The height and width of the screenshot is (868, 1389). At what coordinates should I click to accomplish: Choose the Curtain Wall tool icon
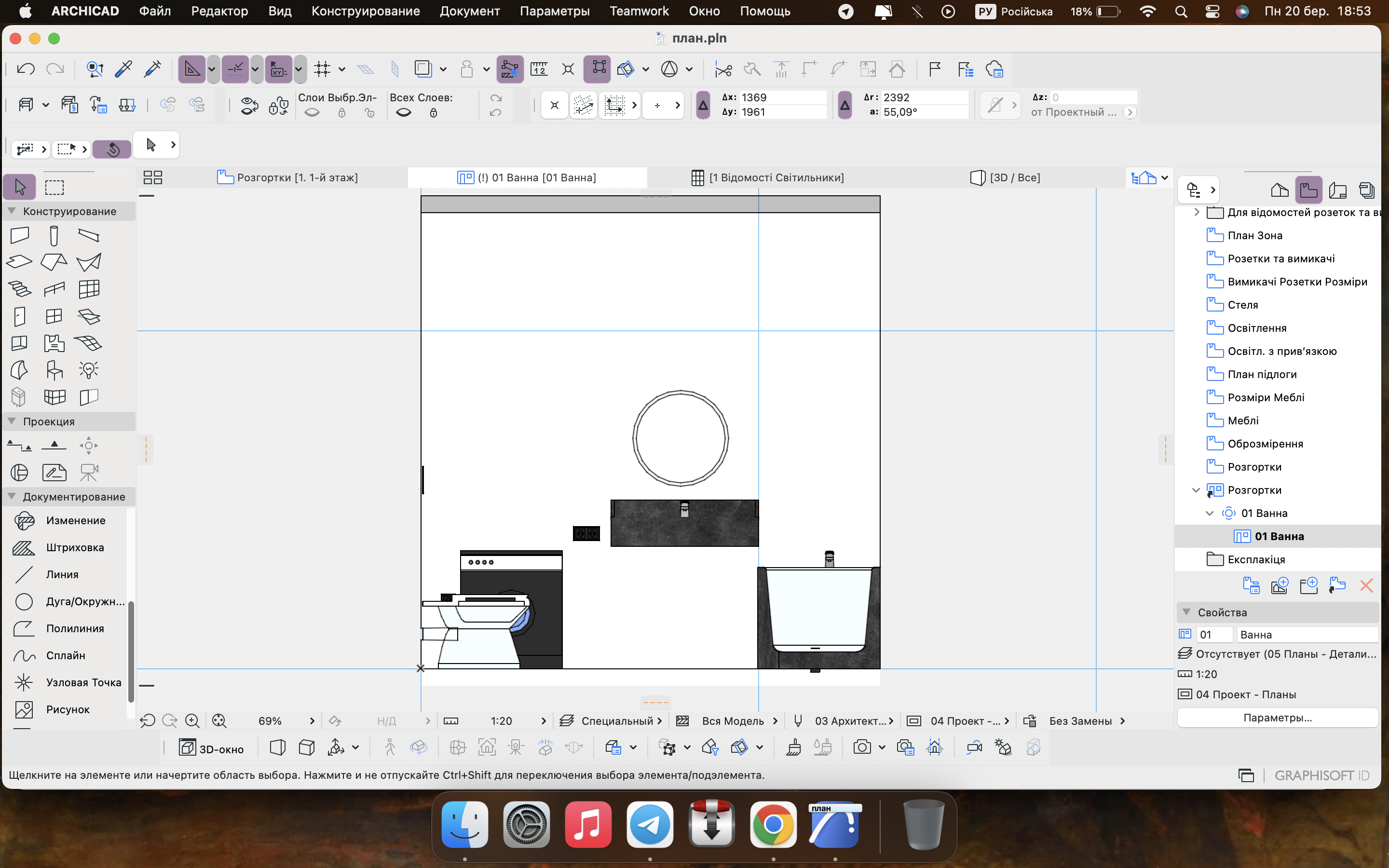tap(89, 289)
